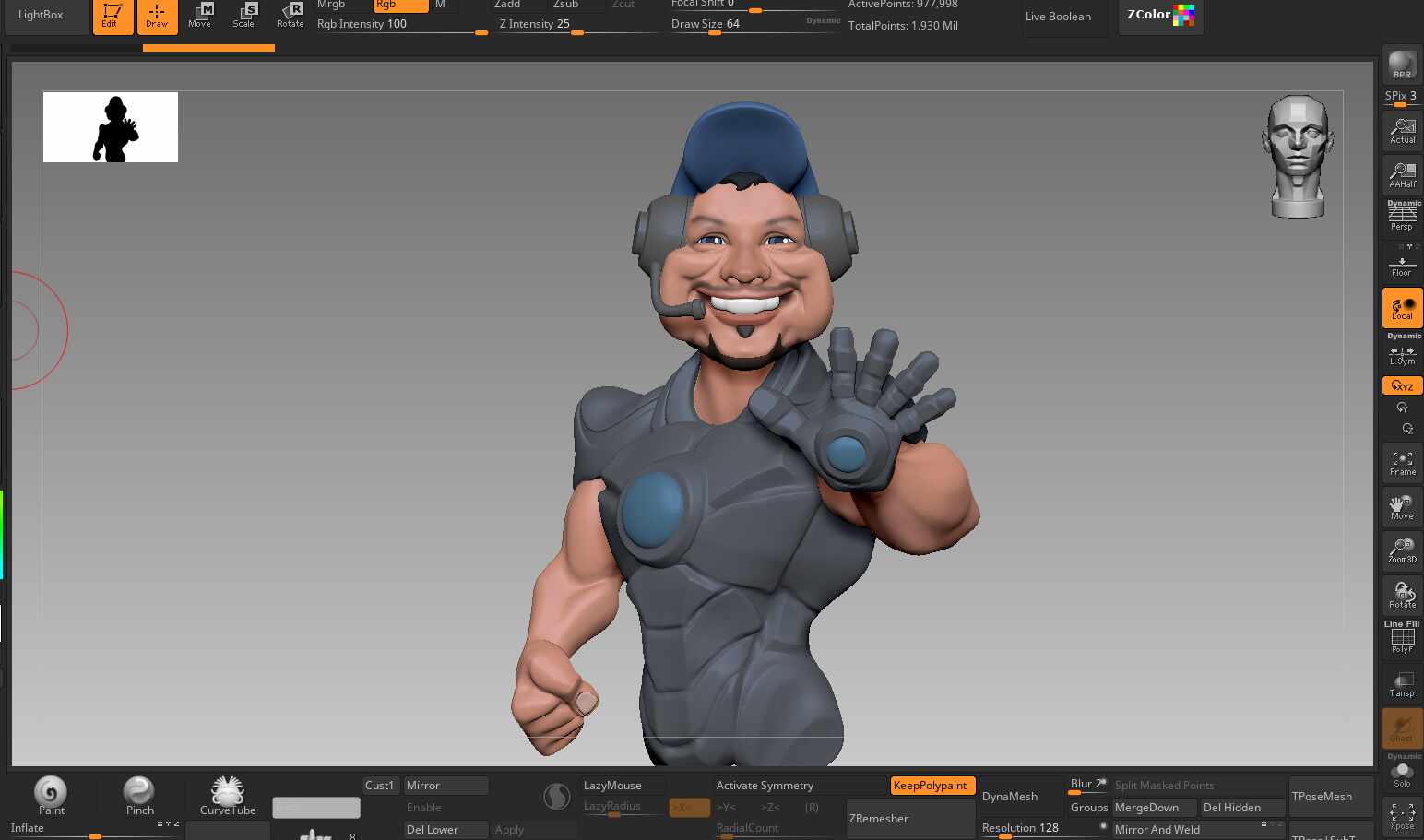Screen dimensions: 1424x840
Task: Select the Pinch brush
Action: click(x=139, y=794)
